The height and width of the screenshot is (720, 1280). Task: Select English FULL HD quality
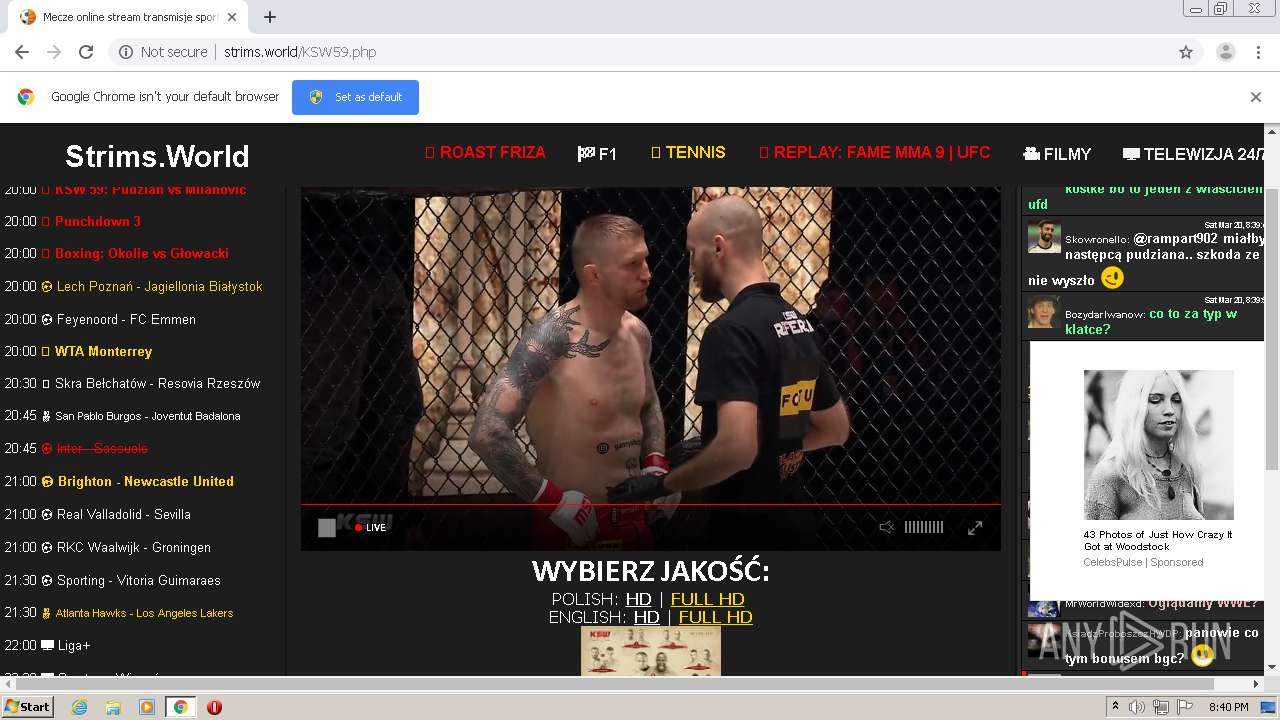tap(715, 617)
